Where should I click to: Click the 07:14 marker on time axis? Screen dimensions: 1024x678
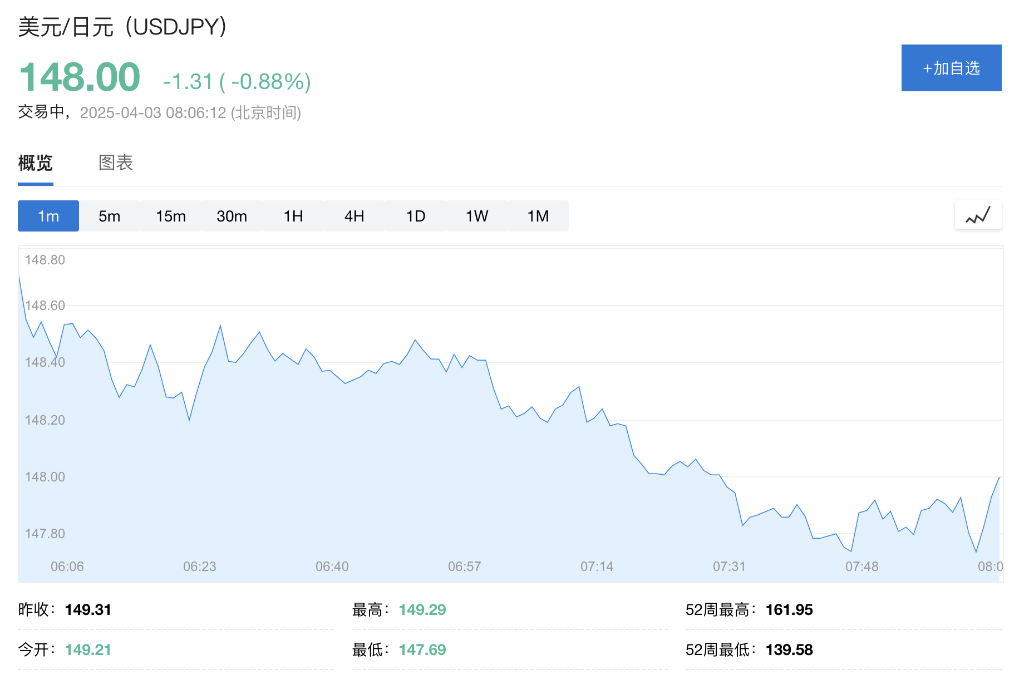597,566
